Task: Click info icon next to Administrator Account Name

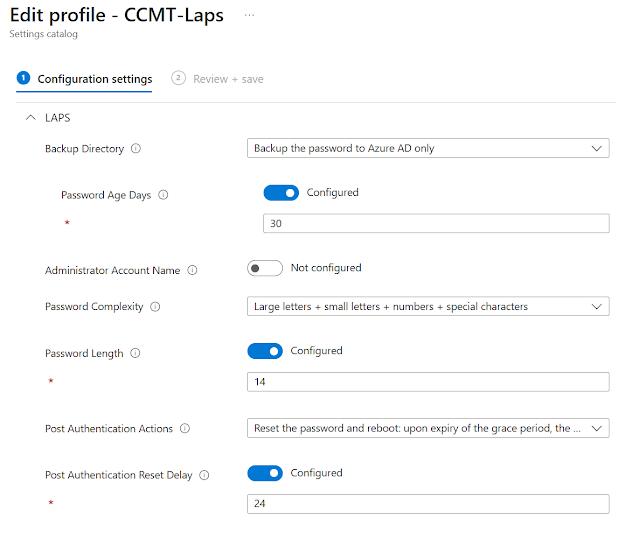Action: 193,270
